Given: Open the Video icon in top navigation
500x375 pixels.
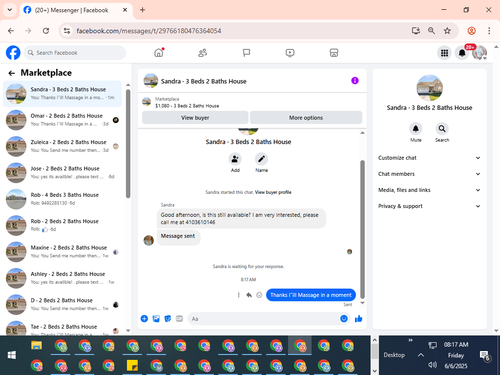Looking at the screenshot, I should pos(290,53).
